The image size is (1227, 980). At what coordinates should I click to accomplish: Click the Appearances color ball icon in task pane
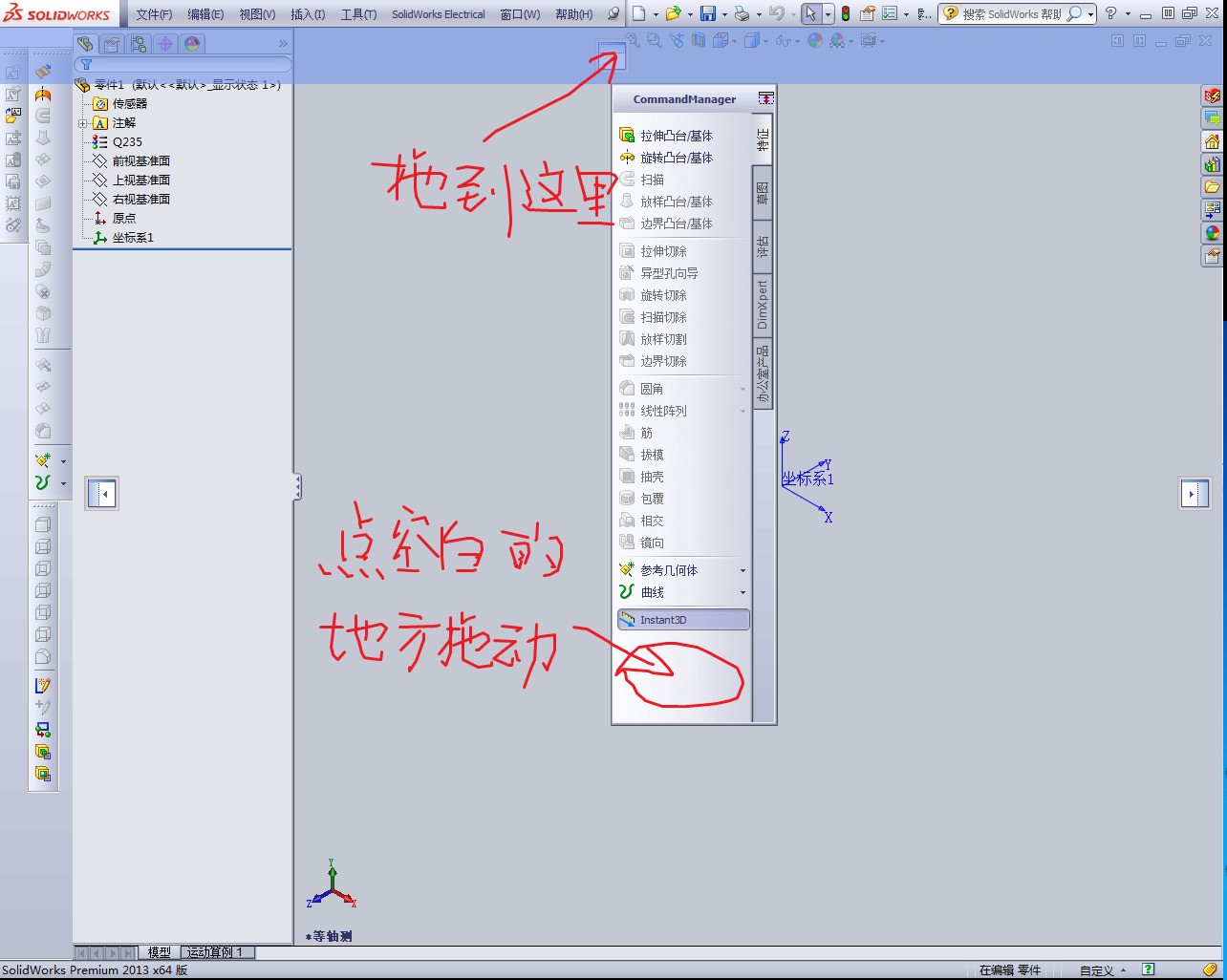coord(1212,233)
